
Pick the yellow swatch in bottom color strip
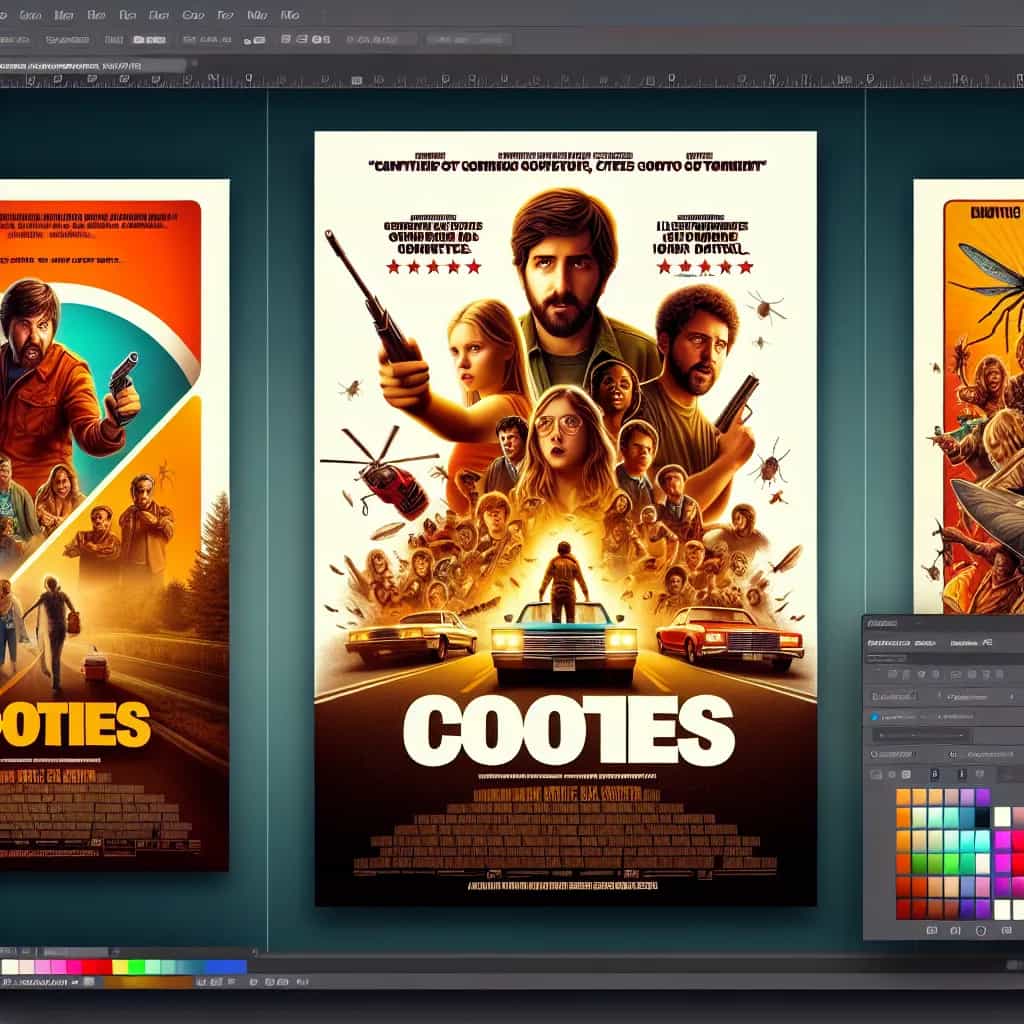[120, 967]
